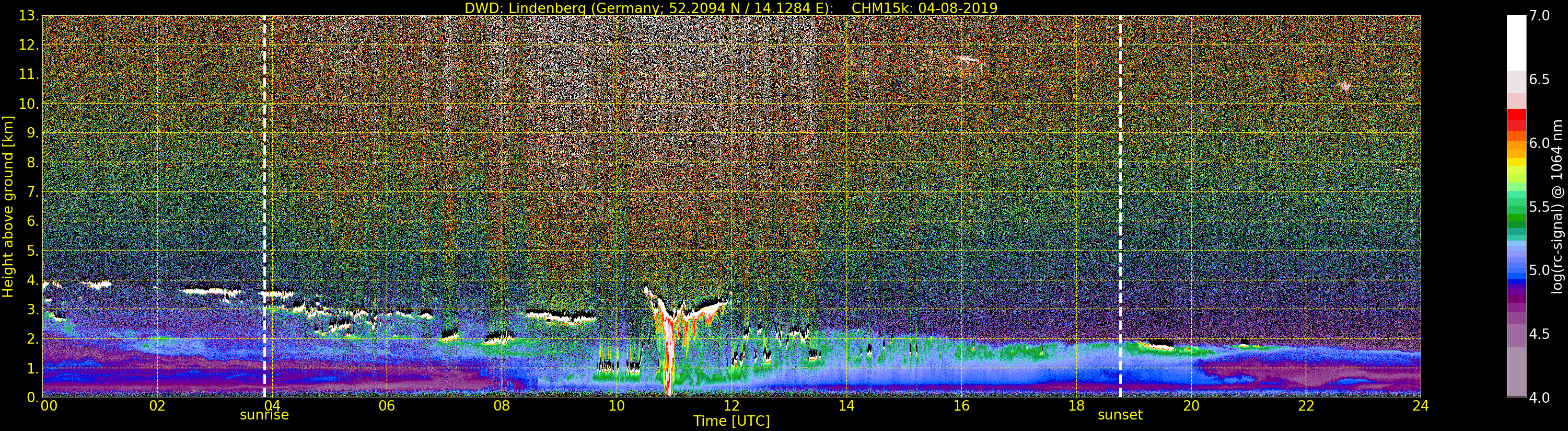Click the time-axis tick label 02

157,406
